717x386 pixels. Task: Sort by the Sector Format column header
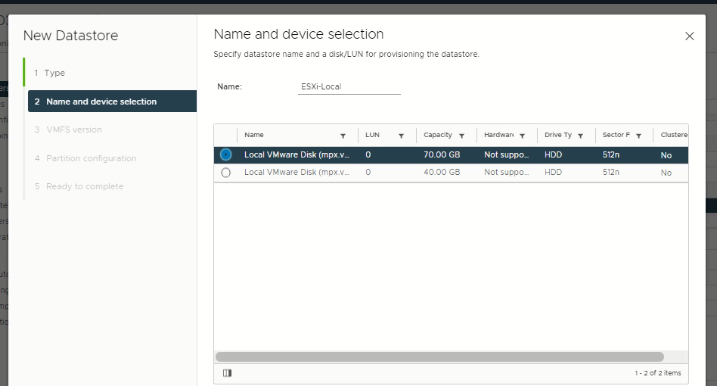tap(616, 134)
